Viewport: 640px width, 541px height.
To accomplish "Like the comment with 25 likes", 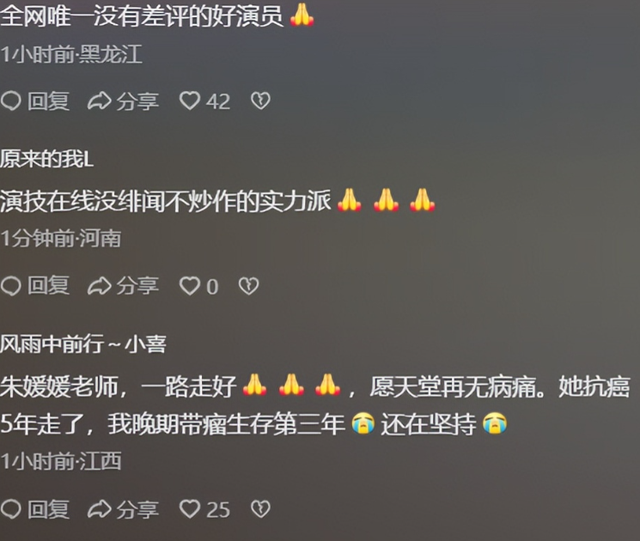I will tap(190, 509).
